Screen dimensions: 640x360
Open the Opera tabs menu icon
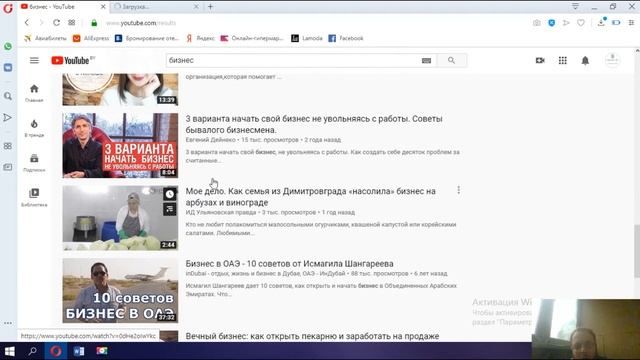(x=575, y=6)
